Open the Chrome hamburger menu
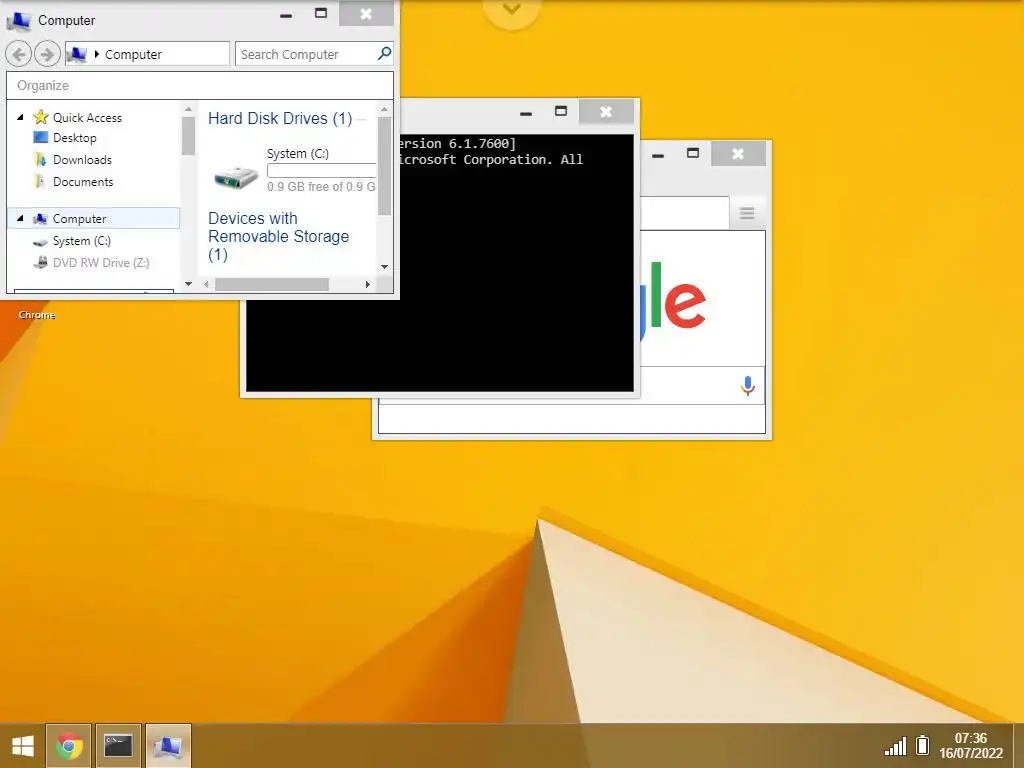This screenshot has height=768, width=1024. pos(747,213)
